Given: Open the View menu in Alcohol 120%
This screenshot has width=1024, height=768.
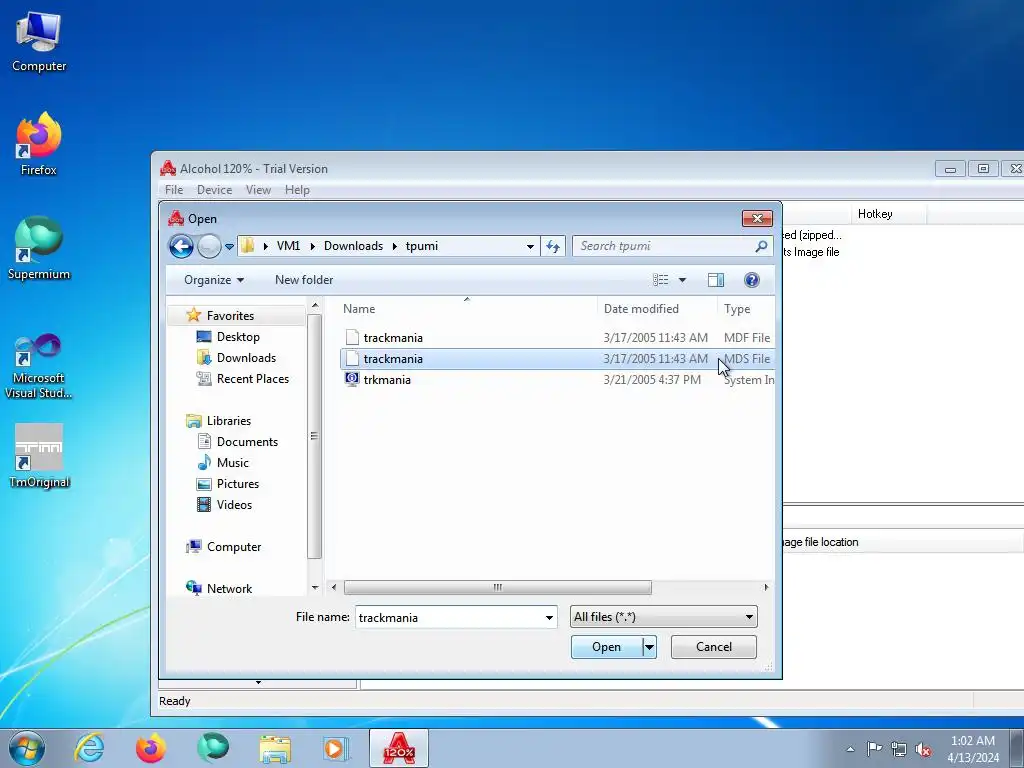Looking at the screenshot, I should [x=258, y=190].
